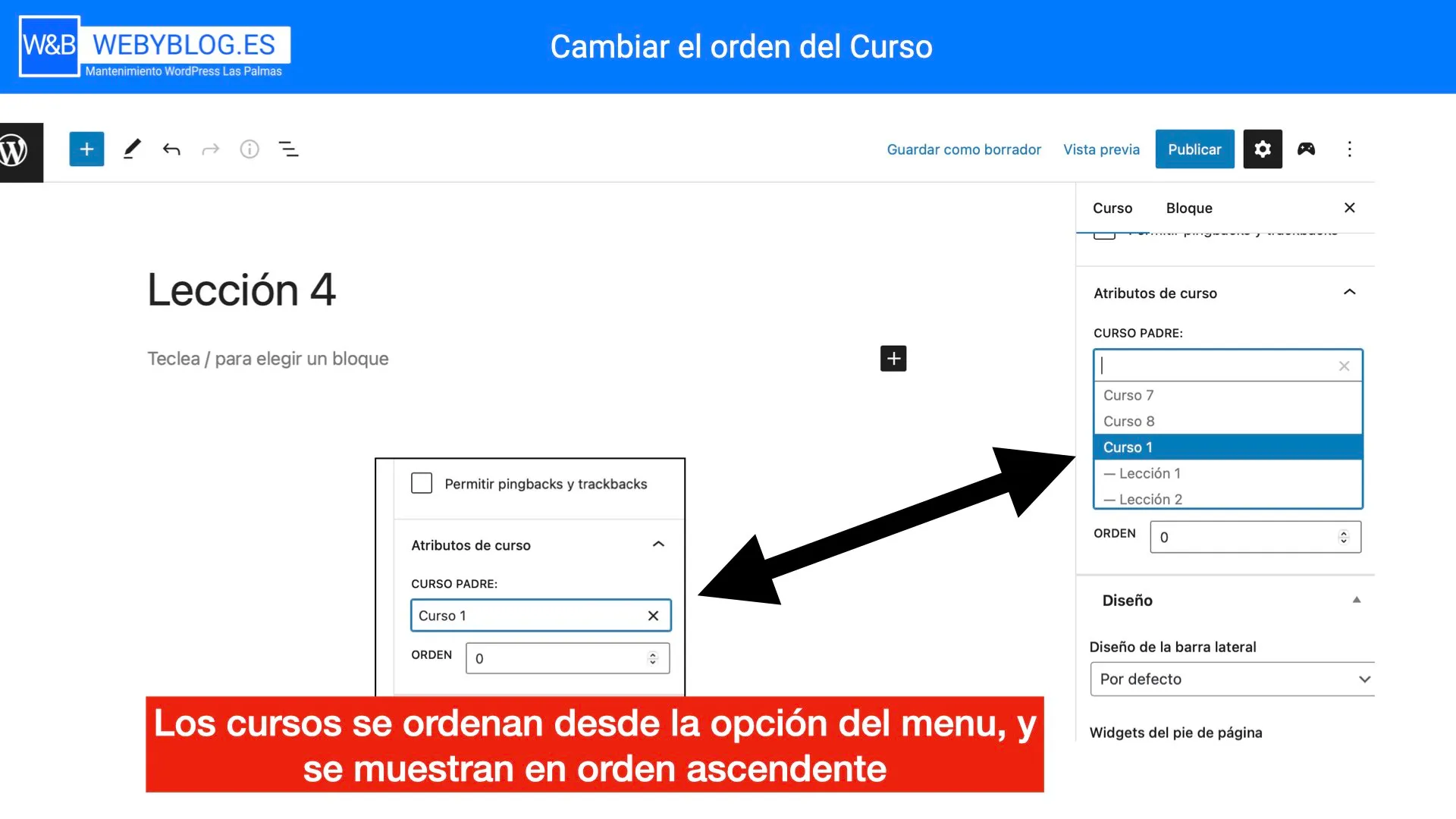Click the black add block button in content
Viewport: 1456px width, 819px height.
pos(893,359)
